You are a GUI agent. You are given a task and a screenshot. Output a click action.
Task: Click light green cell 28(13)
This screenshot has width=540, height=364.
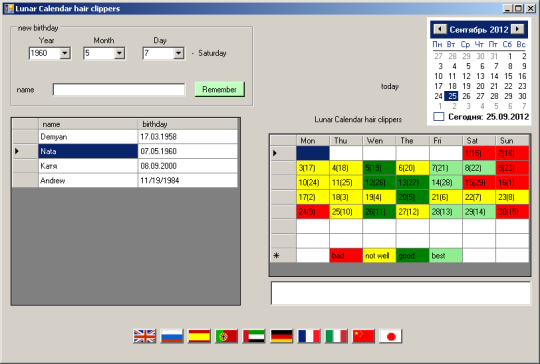pyautogui.click(x=446, y=212)
